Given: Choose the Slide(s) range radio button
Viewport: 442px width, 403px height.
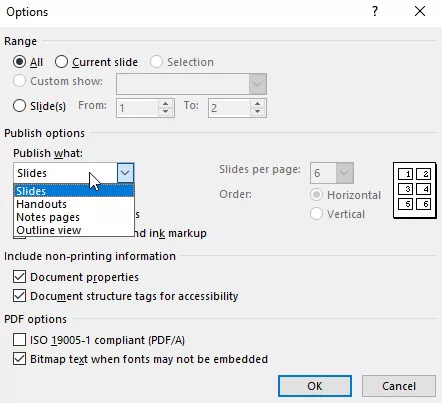Looking at the screenshot, I should tap(19, 106).
